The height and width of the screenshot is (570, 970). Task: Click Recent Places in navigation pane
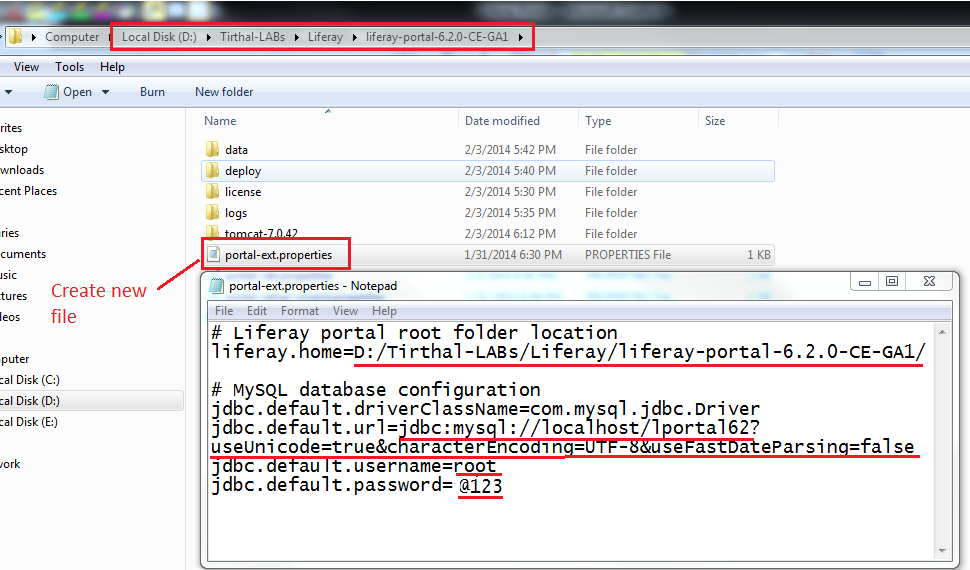28,191
